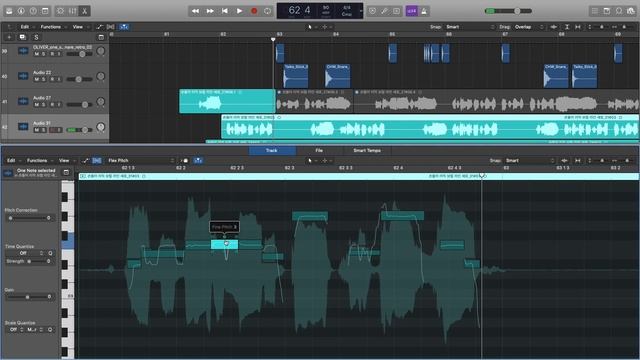Click the Tuner button

[384, 11]
